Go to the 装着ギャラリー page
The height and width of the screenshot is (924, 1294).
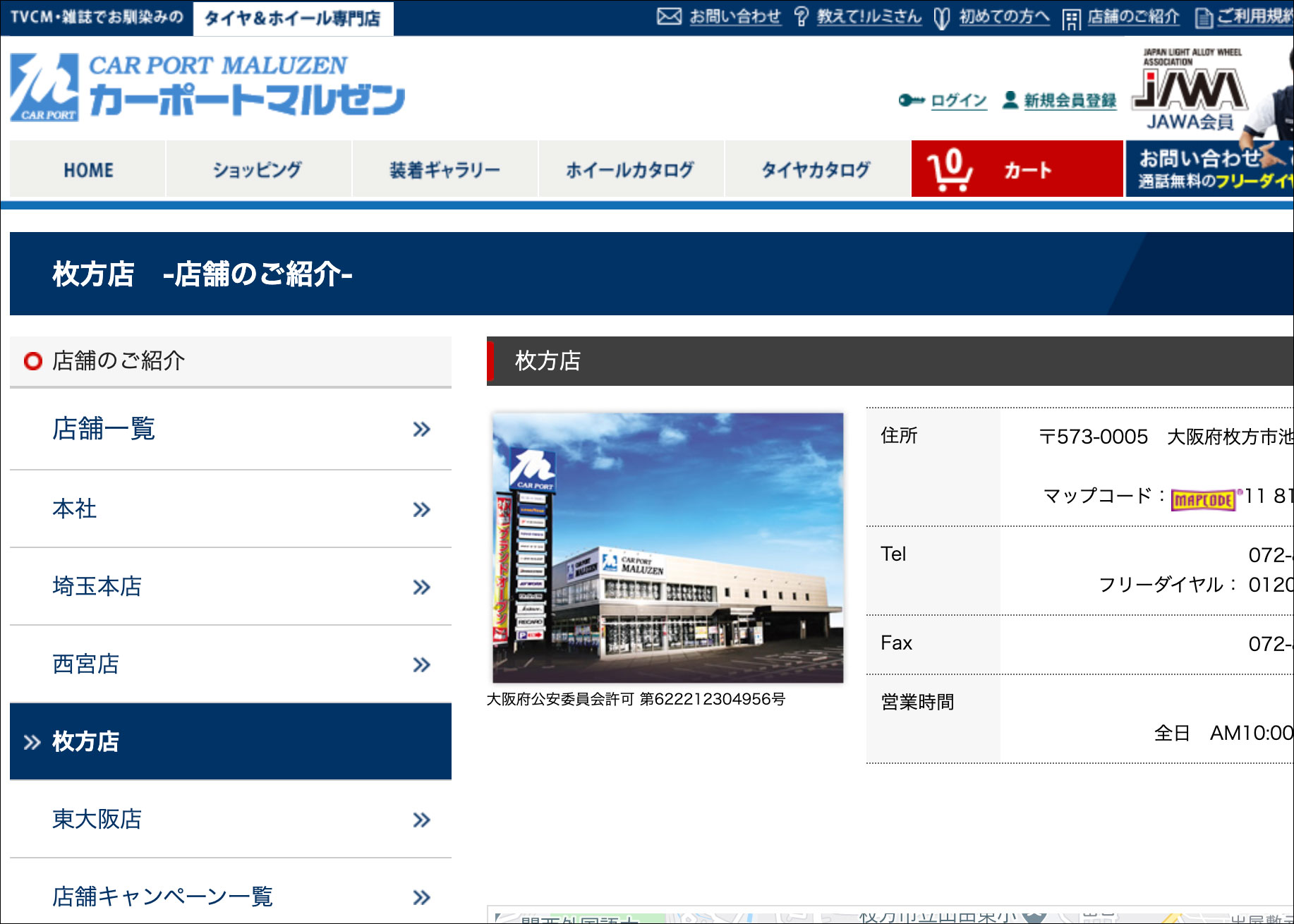tap(445, 169)
